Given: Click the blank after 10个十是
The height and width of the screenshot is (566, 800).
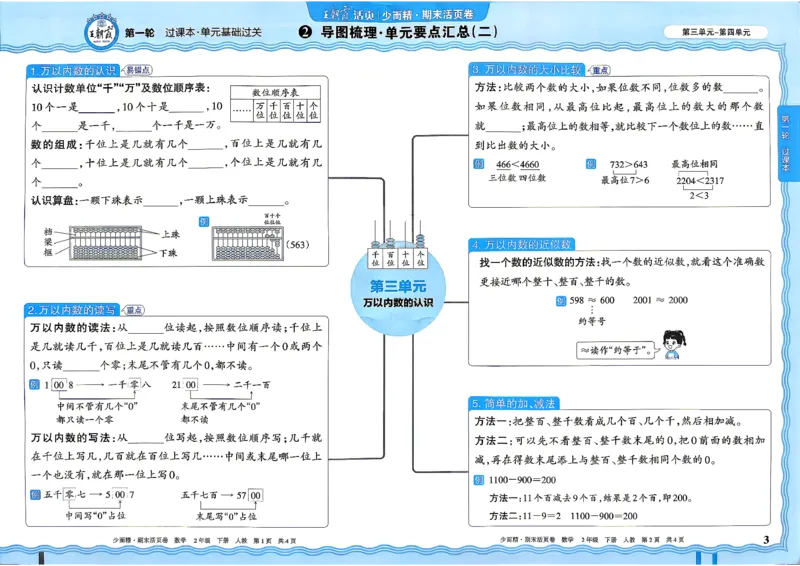Looking at the screenshot, I should (x=187, y=107).
